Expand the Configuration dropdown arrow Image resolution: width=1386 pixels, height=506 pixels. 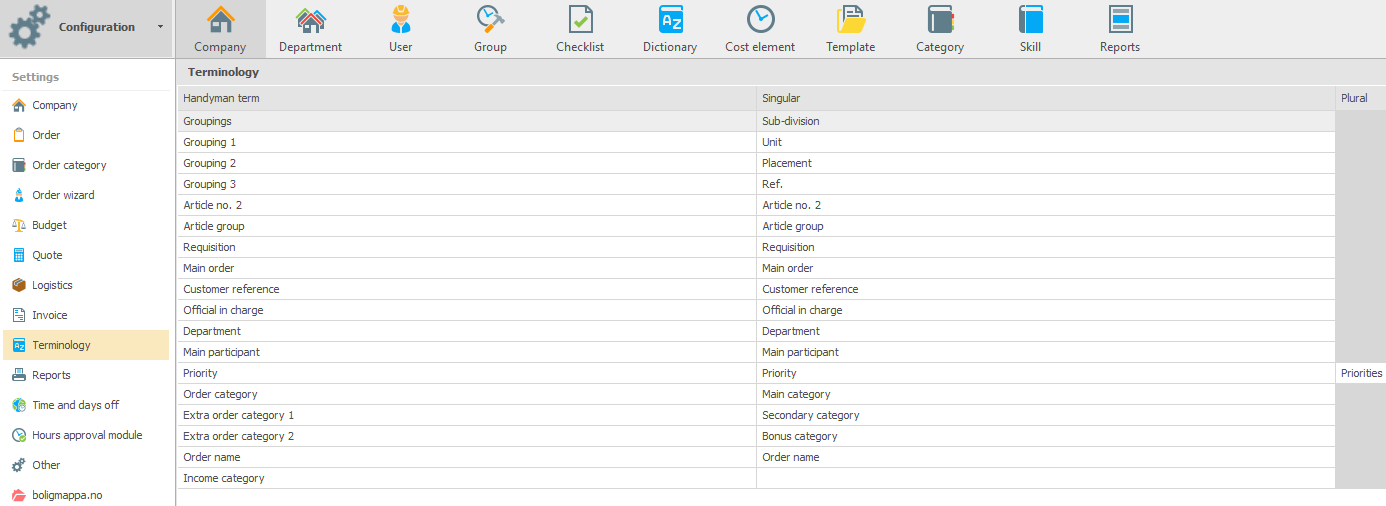160,27
